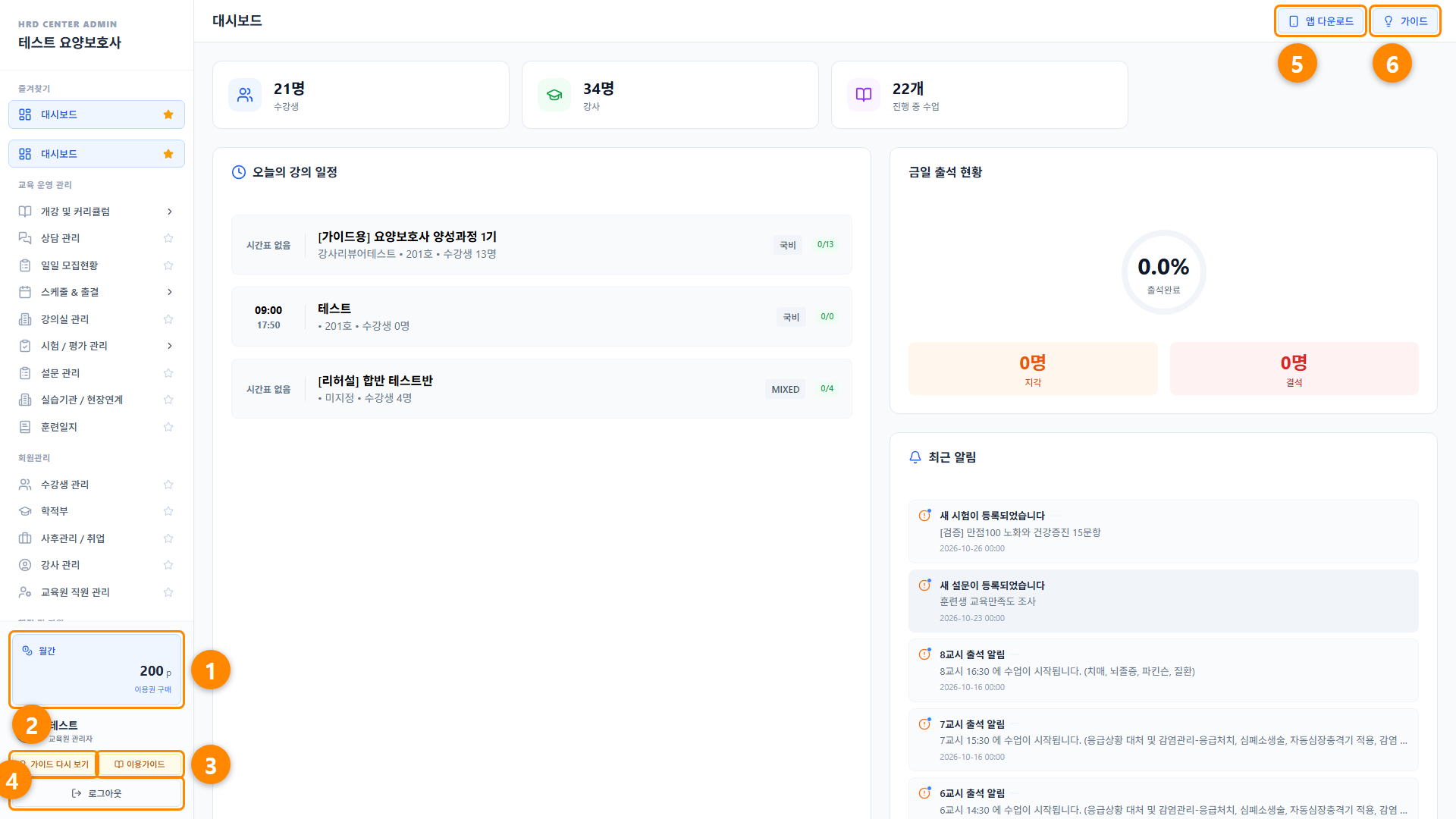Follow the 이용권 구매 link
This screenshot has height=819, width=1456.
click(152, 689)
